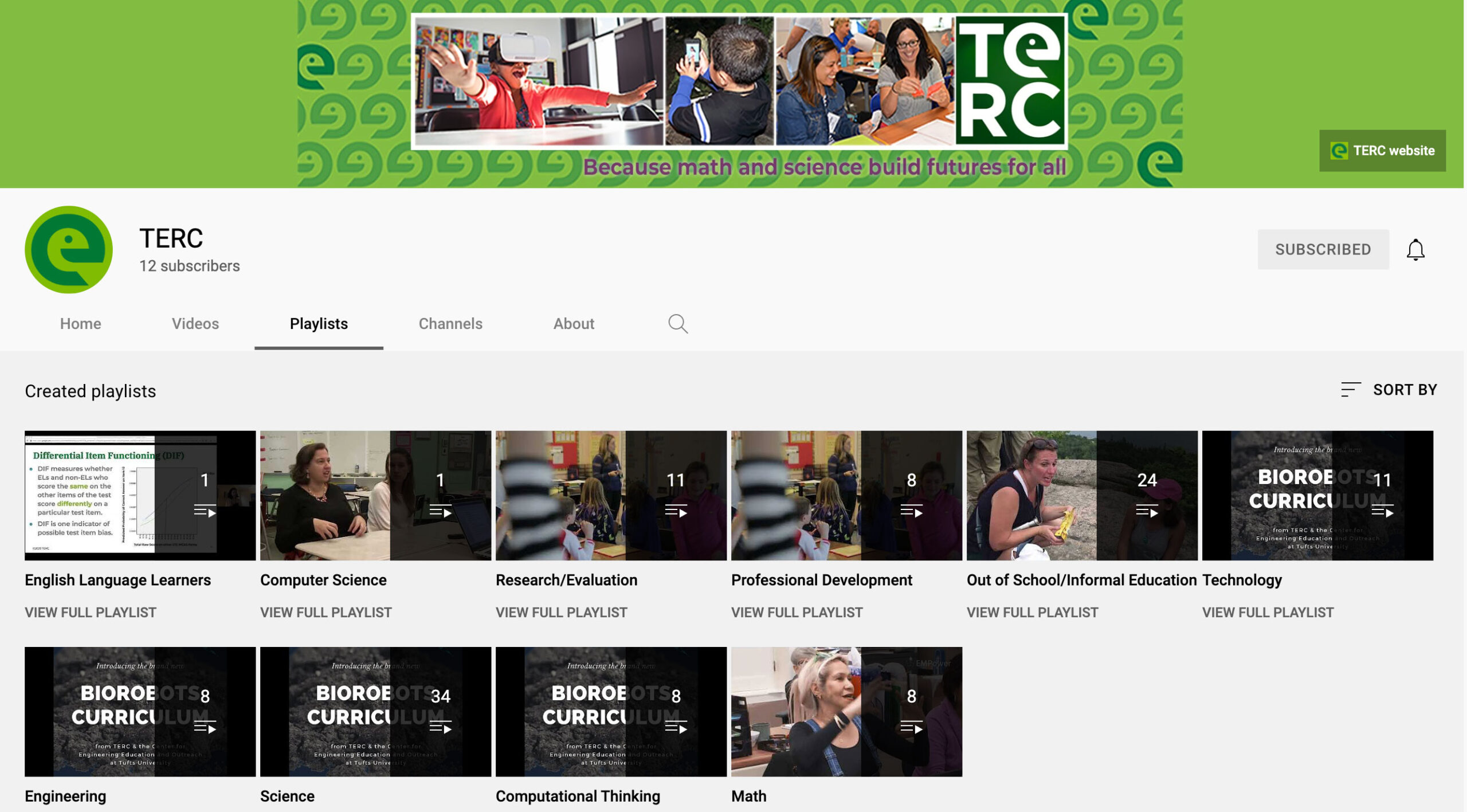The width and height of the screenshot is (1467, 812).
Task: Click the Engineering playlist thumbnail
Action: click(x=140, y=712)
